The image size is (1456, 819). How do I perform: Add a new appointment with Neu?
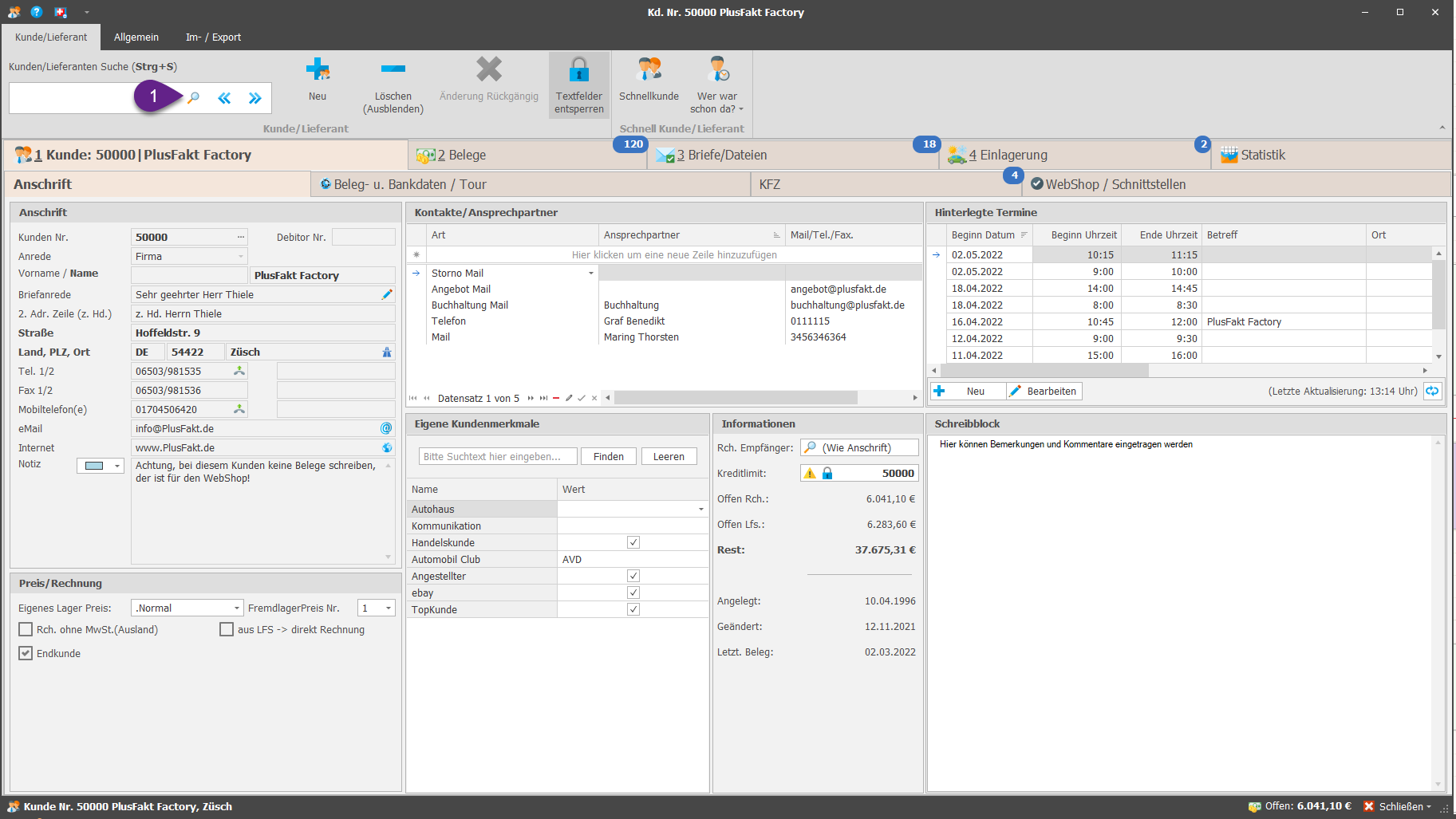pos(968,391)
